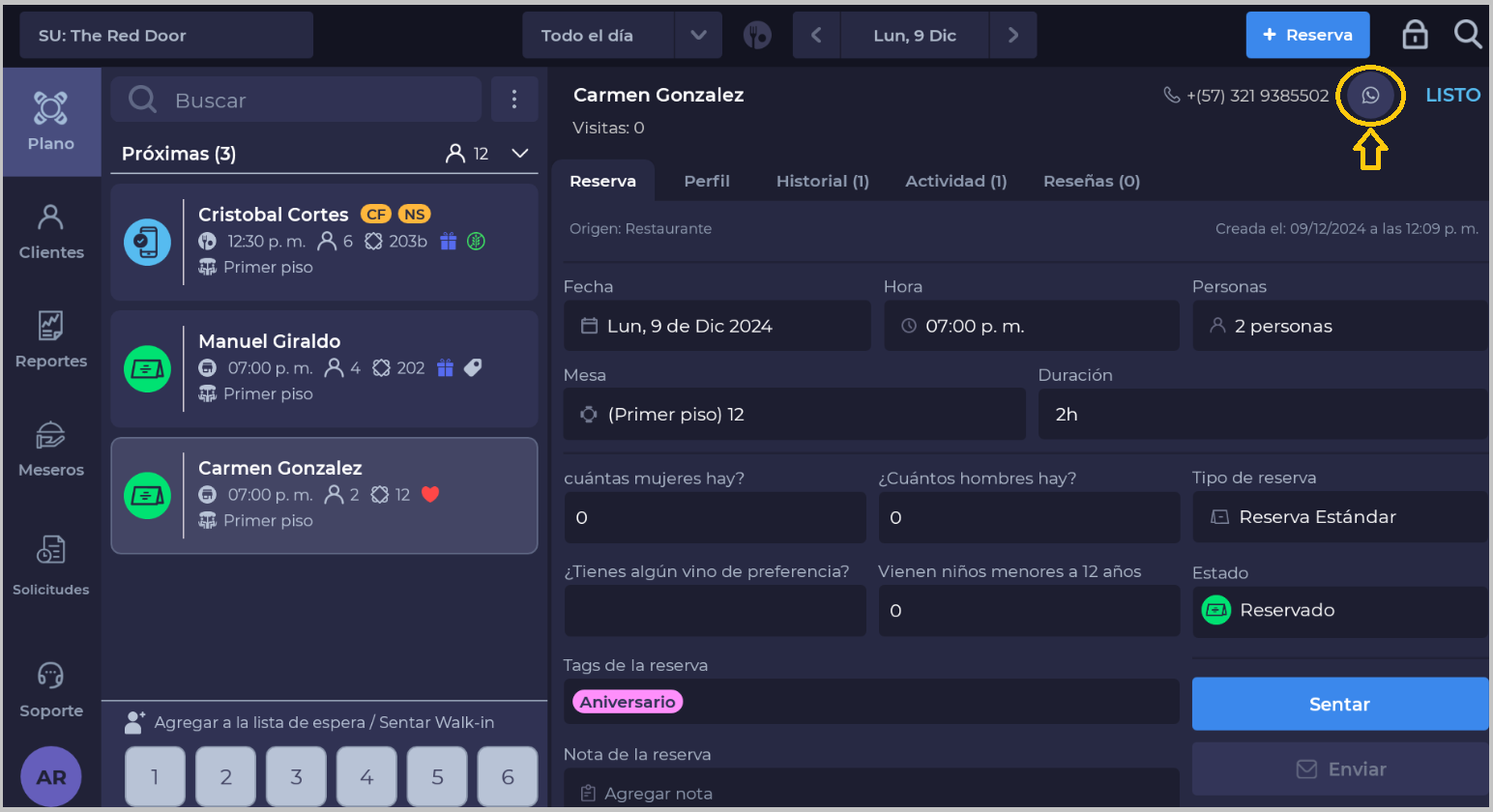Click the gift icon on Manuel Giraldo card
The height and width of the screenshot is (812, 1493).
445,367
